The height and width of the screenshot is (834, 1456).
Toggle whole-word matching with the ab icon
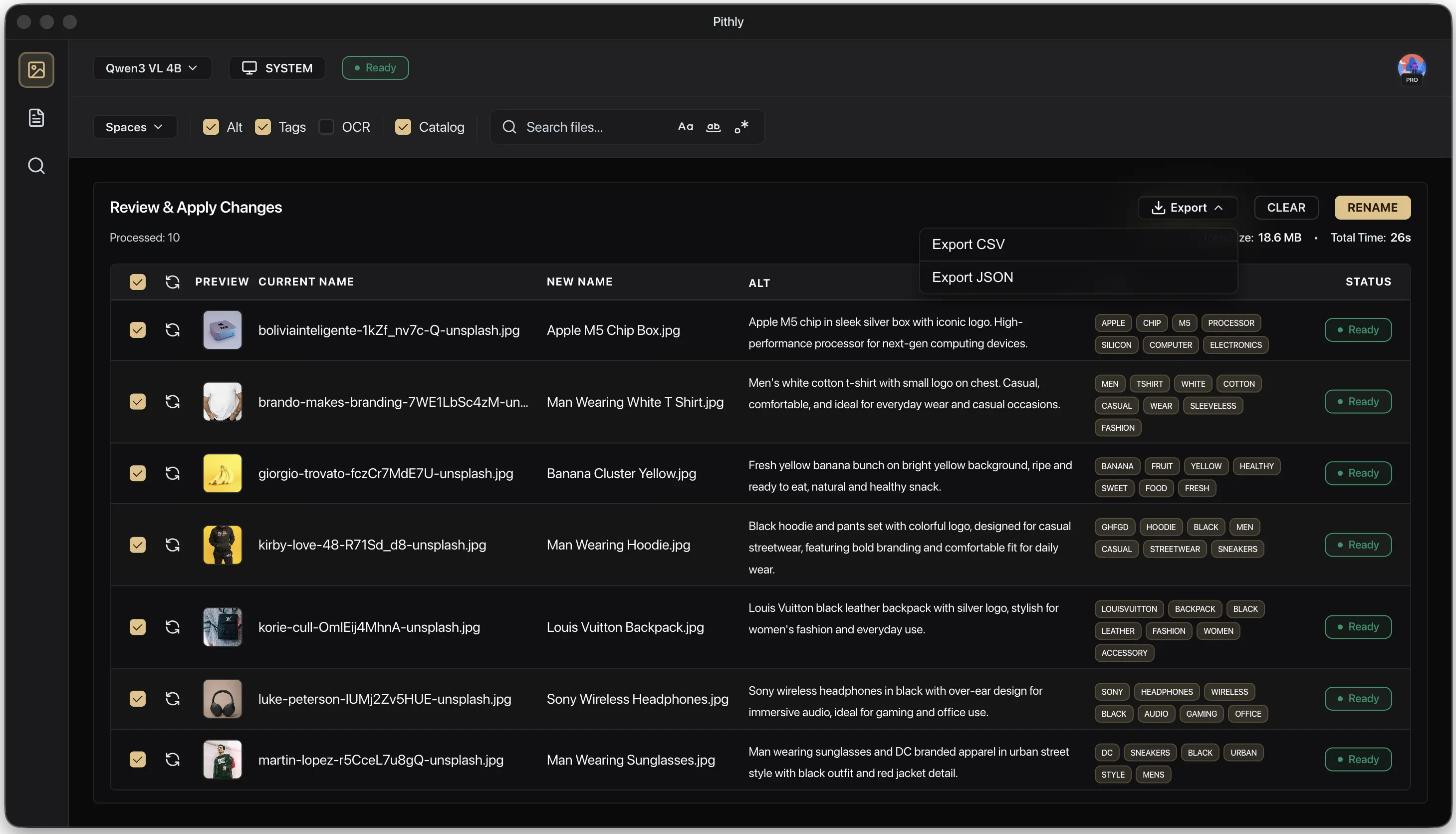(714, 127)
